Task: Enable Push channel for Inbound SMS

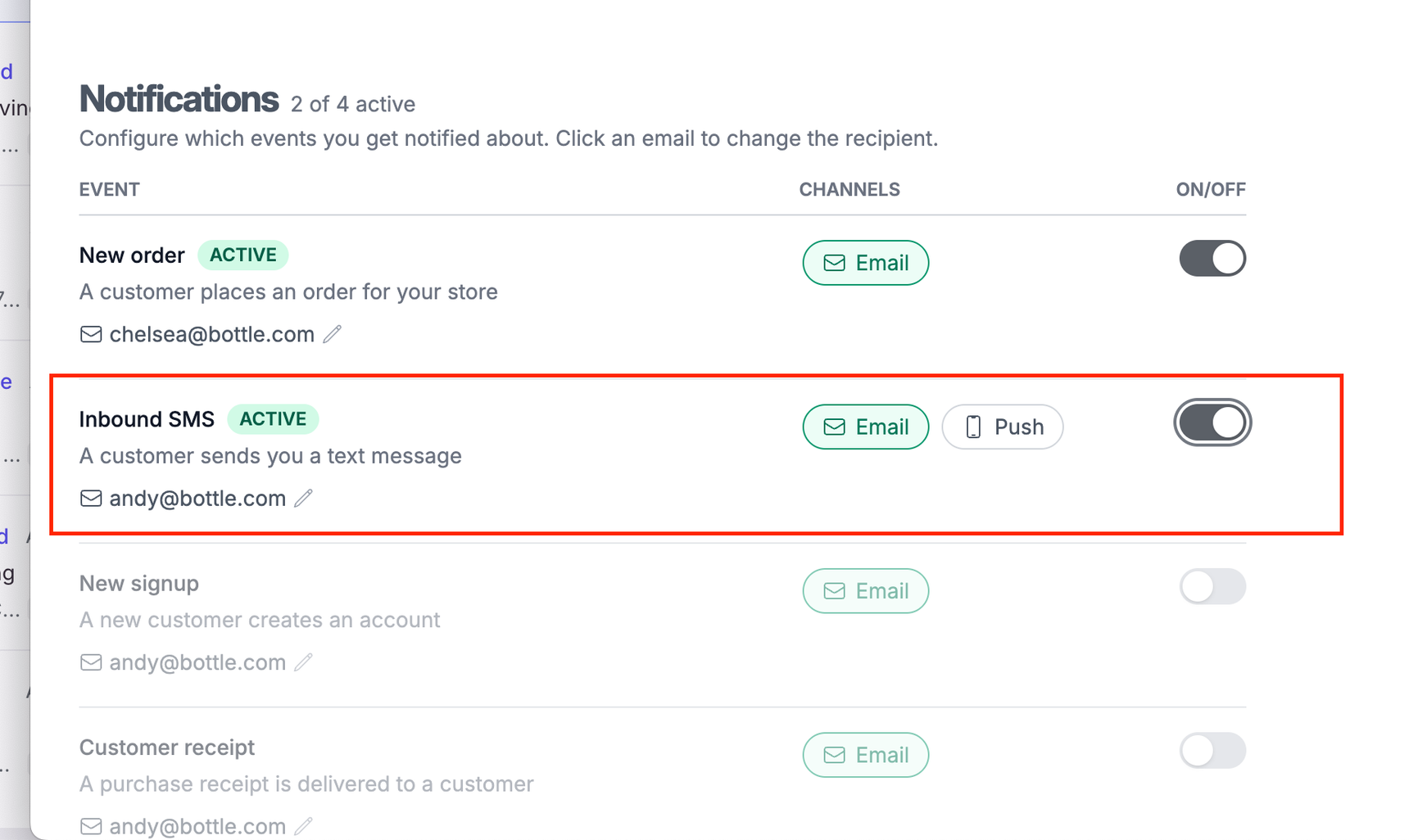Action: (1003, 427)
